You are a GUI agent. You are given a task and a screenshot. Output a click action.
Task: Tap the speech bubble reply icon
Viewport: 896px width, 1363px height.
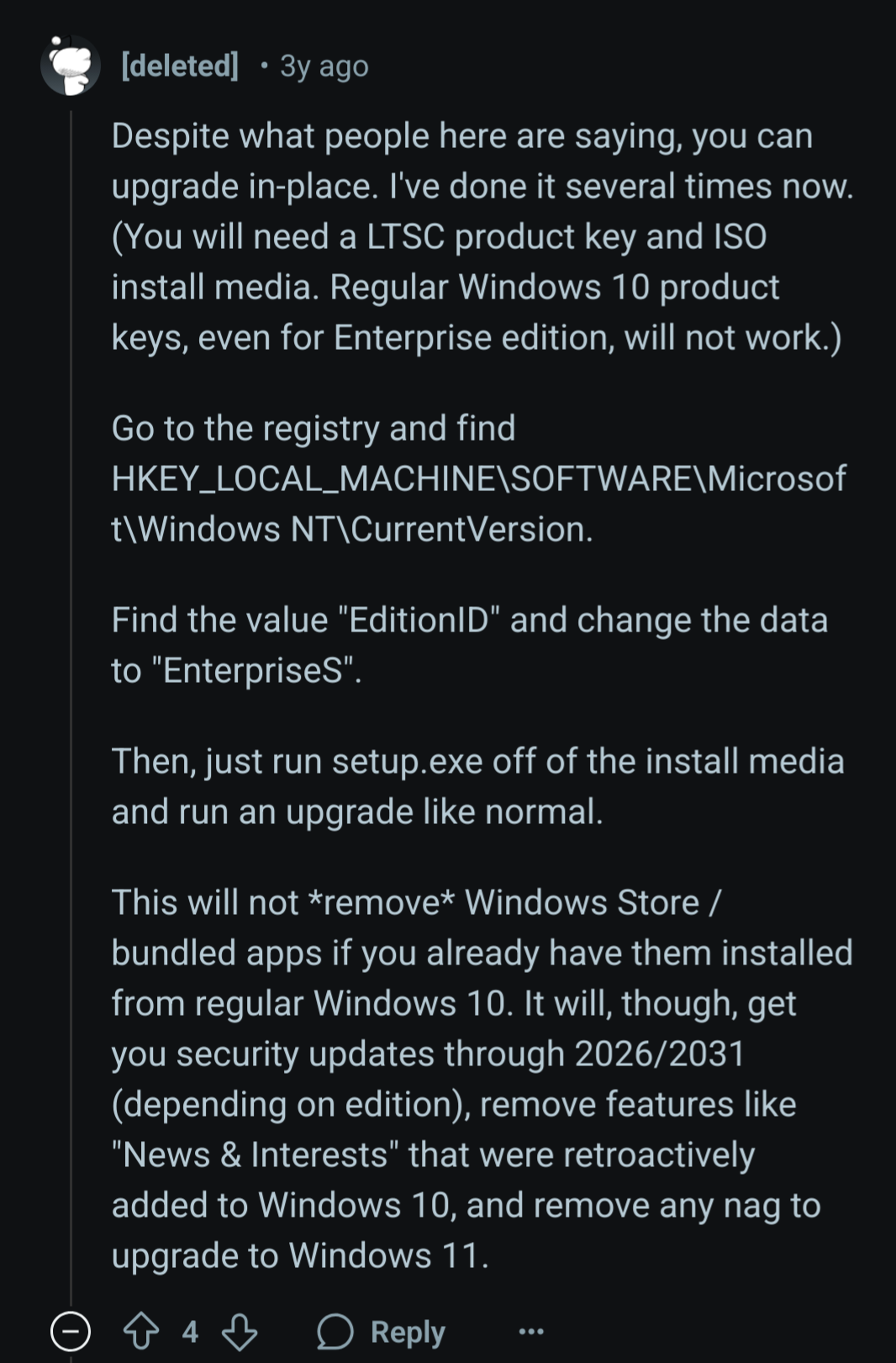335,1331
